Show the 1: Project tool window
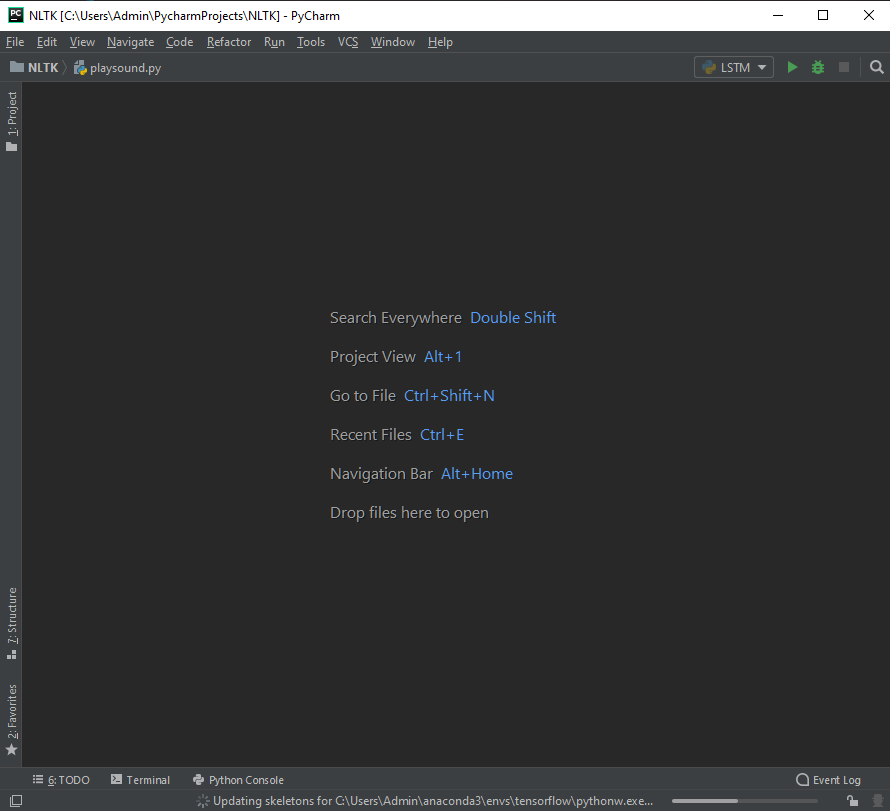Image resolution: width=890 pixels, height=811 pixels. pyautogui.click(x=11, y=121)
